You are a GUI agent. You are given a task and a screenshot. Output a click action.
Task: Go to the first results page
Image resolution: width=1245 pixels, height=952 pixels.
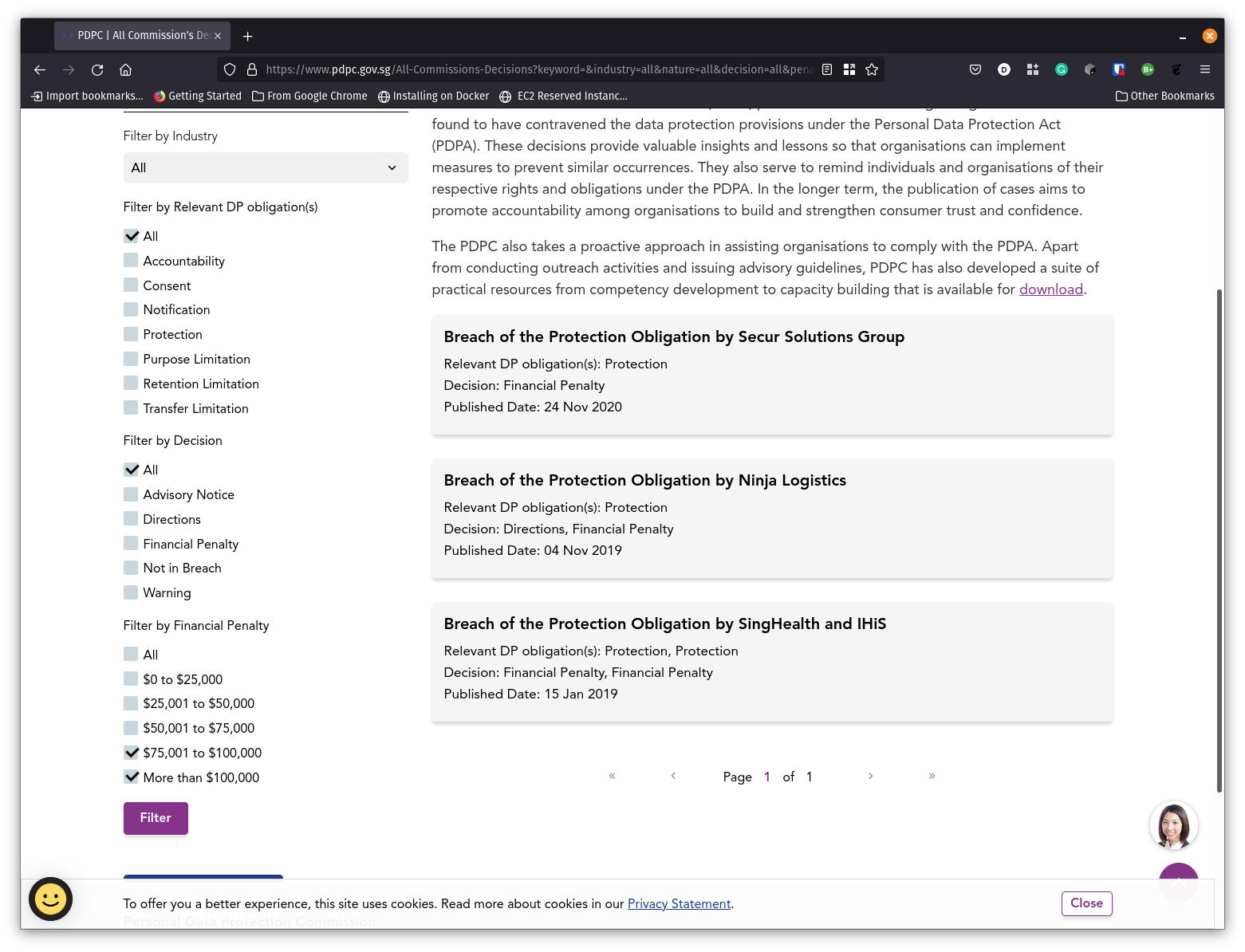tap(612, 776)
